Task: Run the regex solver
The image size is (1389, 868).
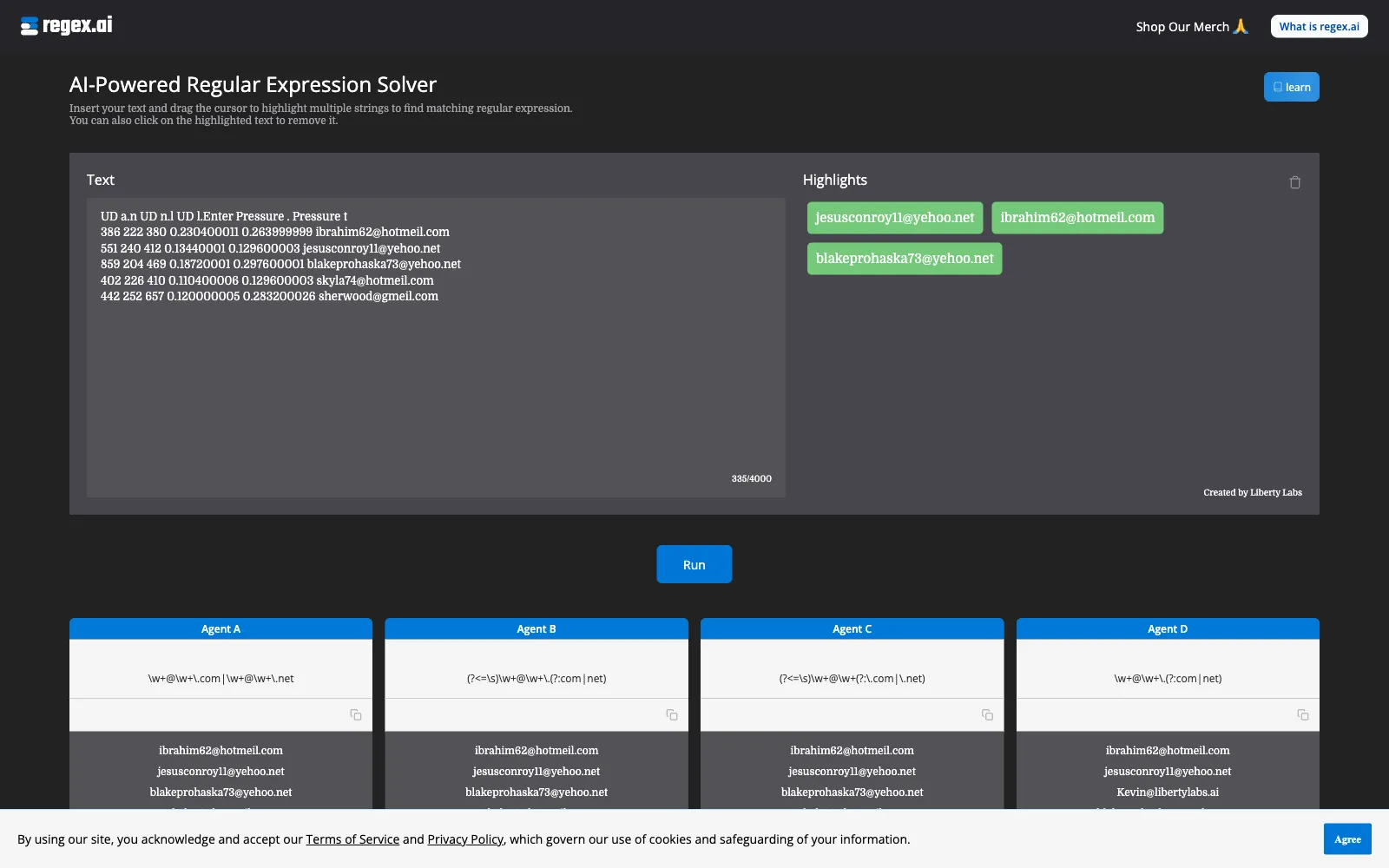Action: [x=694, y=564]
